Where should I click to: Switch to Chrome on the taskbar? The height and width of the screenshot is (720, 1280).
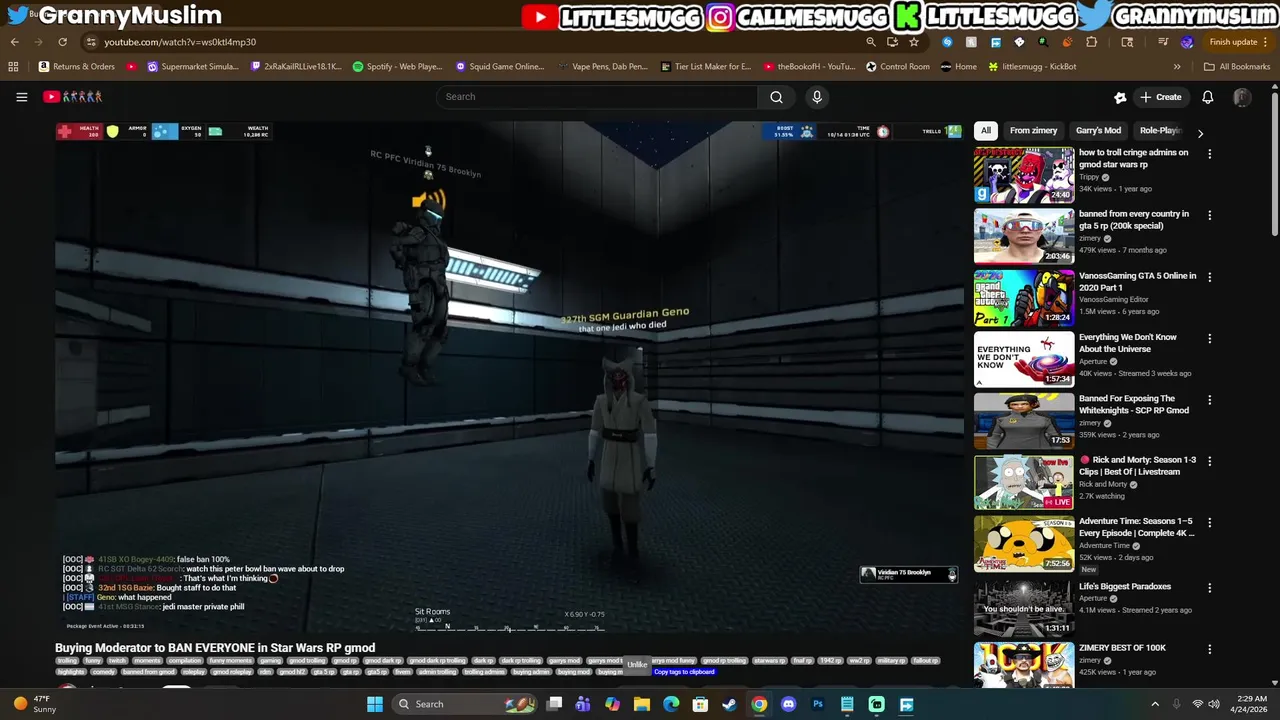760,704
